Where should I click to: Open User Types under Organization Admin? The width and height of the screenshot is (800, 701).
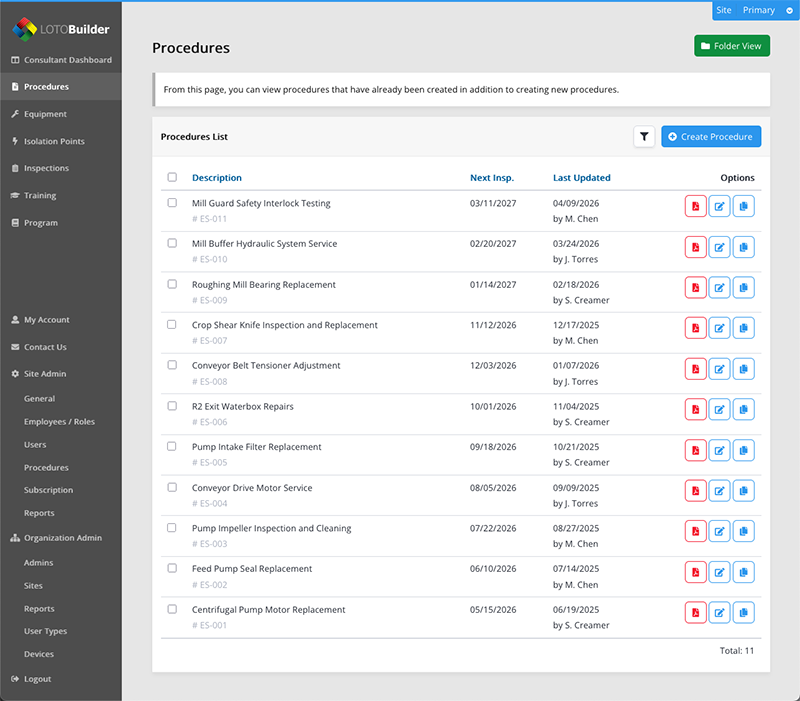click(45, 631)
